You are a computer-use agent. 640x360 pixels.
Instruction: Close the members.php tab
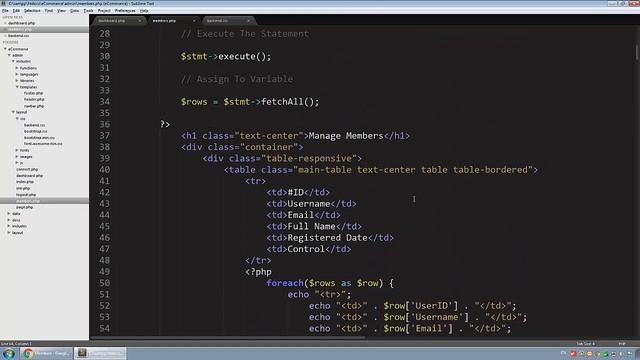coord(194,20)
